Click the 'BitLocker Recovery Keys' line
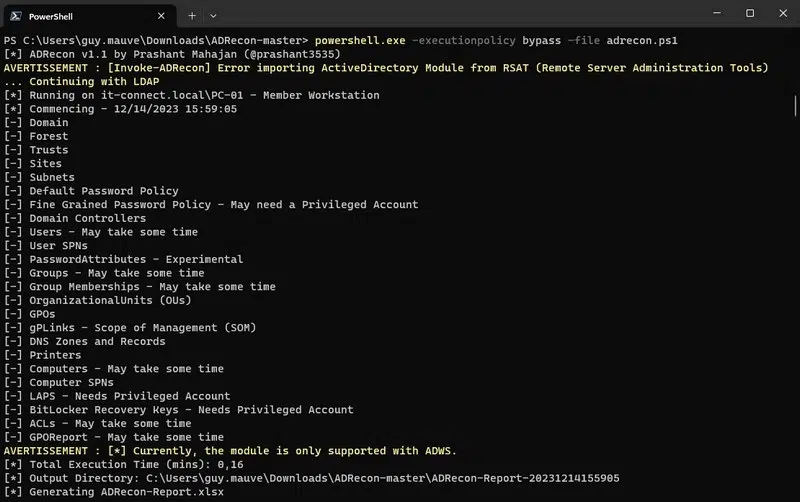 179,410
